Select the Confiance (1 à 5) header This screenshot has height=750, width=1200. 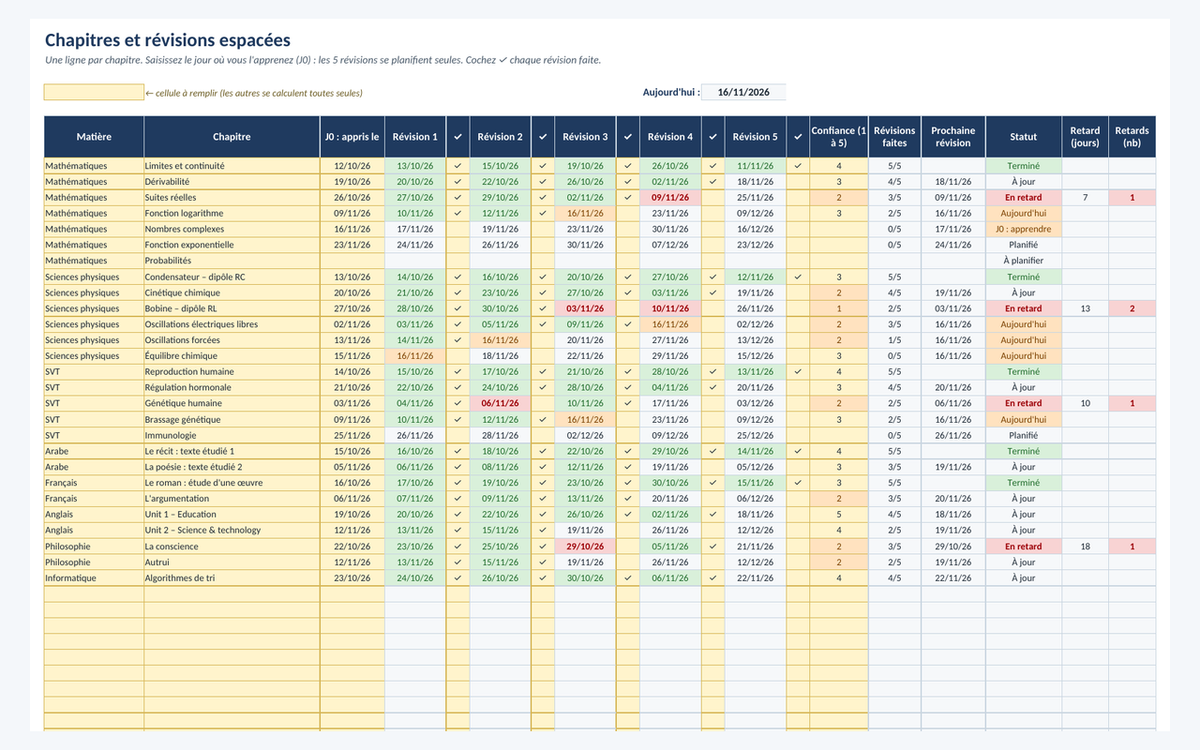click(839, 137)
